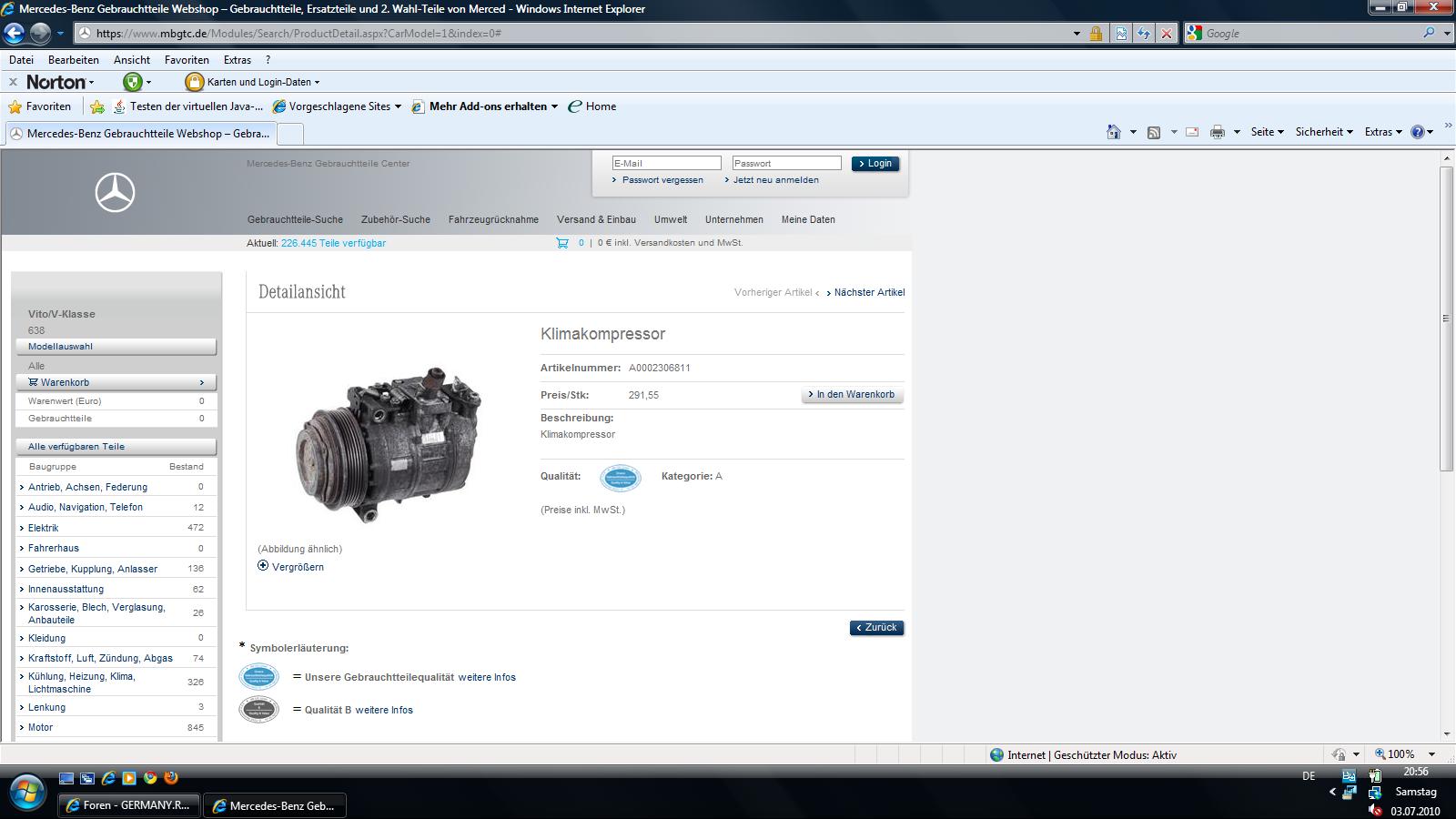Click the blue quality seal icon
This screenshot has width=1456, height=819.
(x=620, y=478)
